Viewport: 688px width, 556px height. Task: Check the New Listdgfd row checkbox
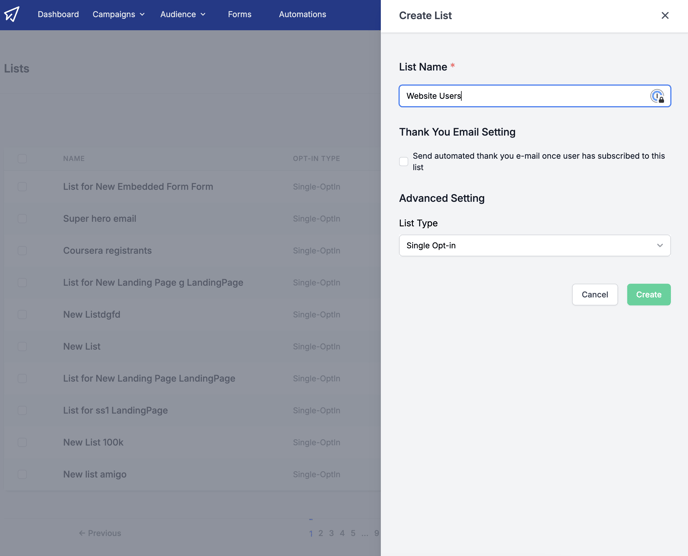click(22, 315)
